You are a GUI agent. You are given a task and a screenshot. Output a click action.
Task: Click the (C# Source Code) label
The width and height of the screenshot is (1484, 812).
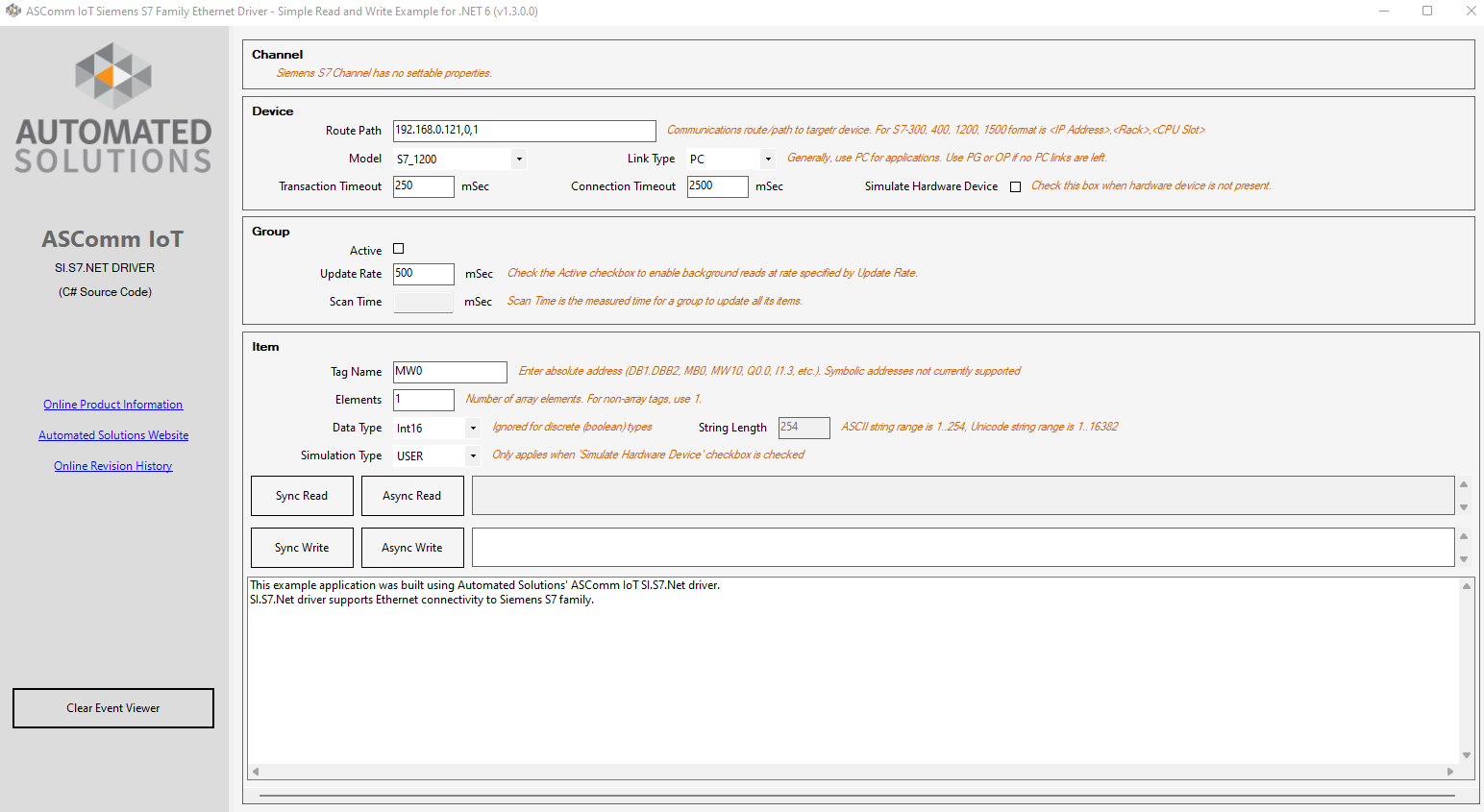click(x=105, y=292)
